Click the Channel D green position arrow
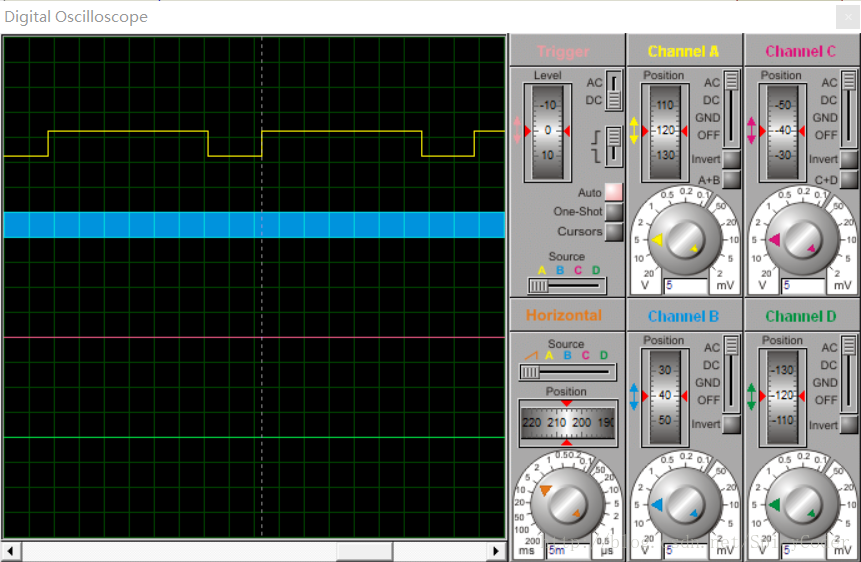The width and height of the screenshot is (861, 562). pos(751,396)
